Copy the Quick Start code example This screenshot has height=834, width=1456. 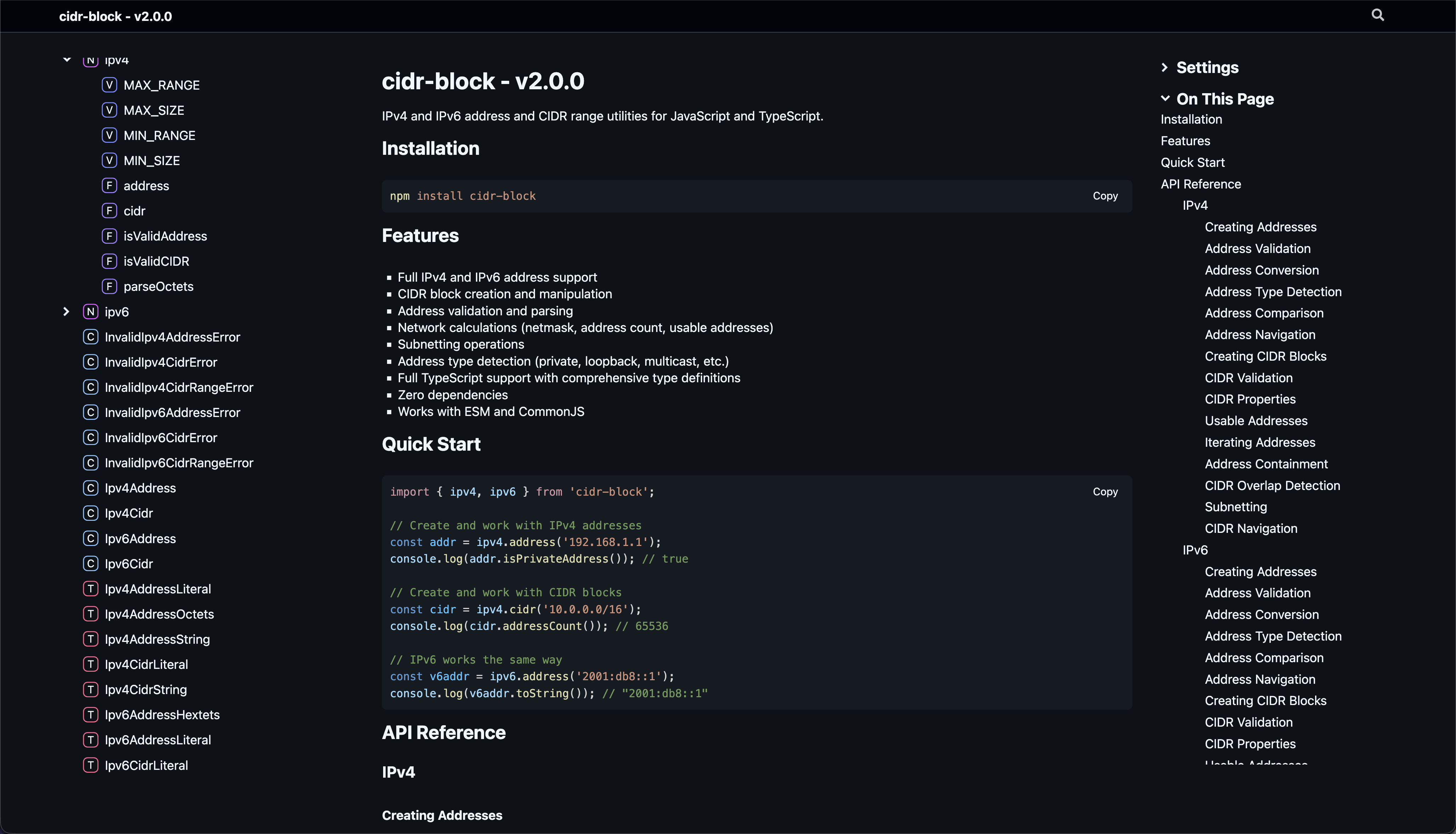click(1105, 491)
